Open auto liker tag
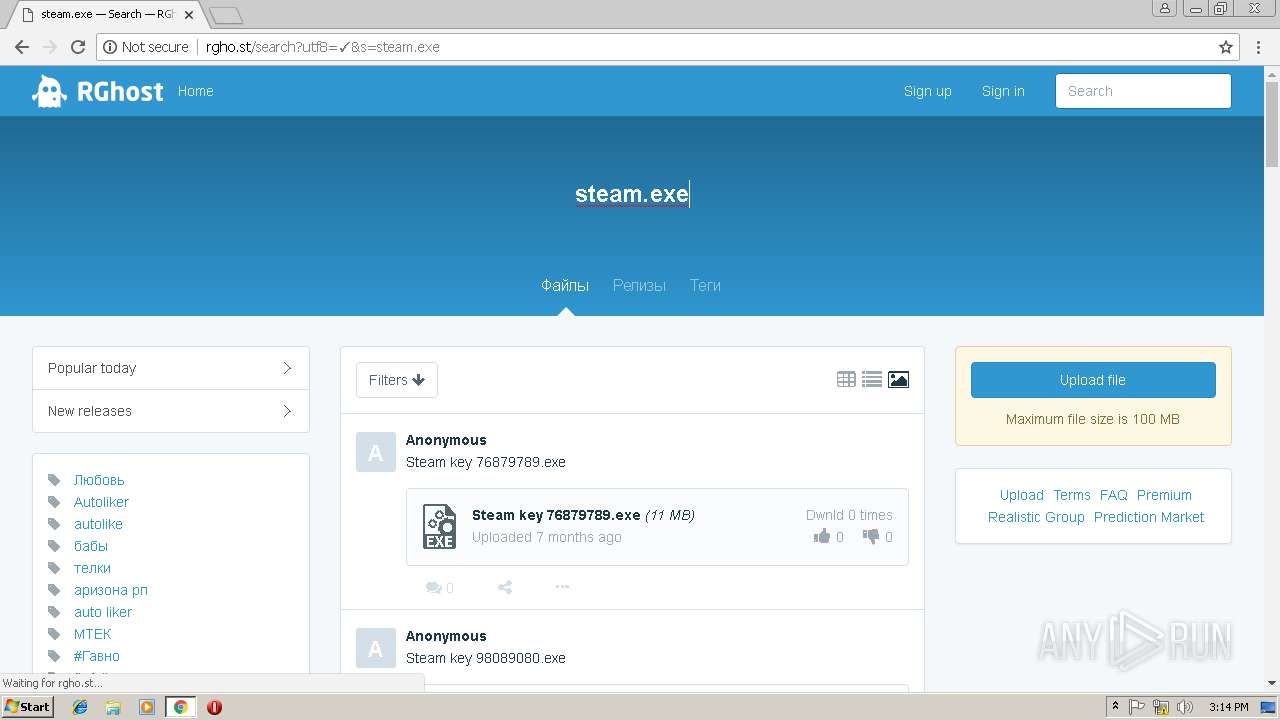The image size is (1280, 720). 103,612
